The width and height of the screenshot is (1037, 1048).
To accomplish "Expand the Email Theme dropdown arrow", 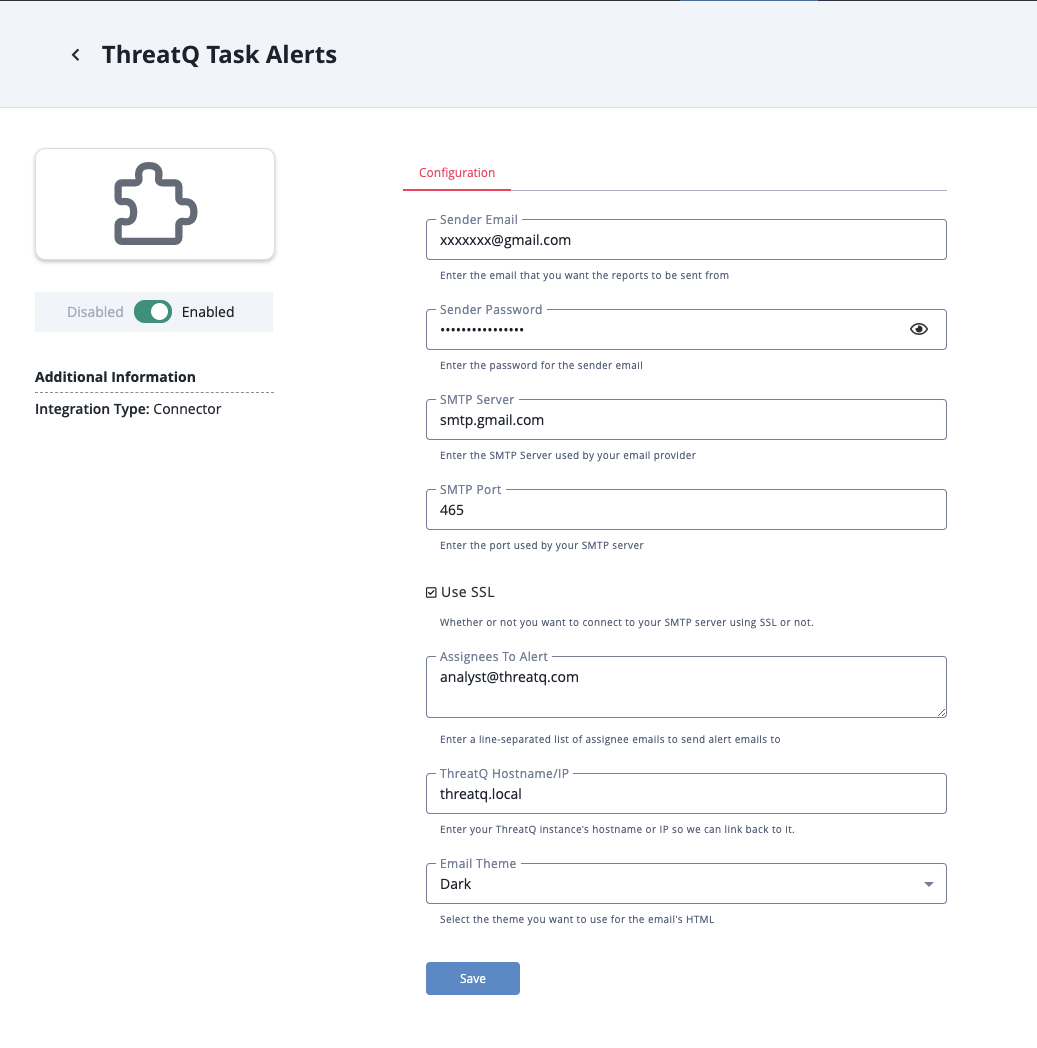I will [928, 884].
